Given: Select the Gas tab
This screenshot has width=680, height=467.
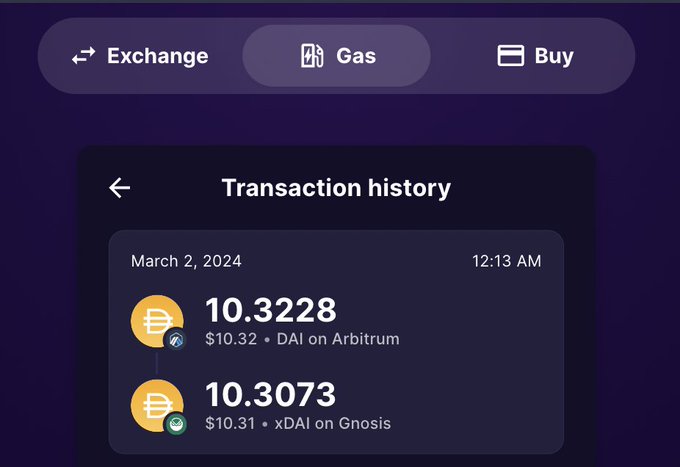Looking at the screenshot, I should coord(337,56).
